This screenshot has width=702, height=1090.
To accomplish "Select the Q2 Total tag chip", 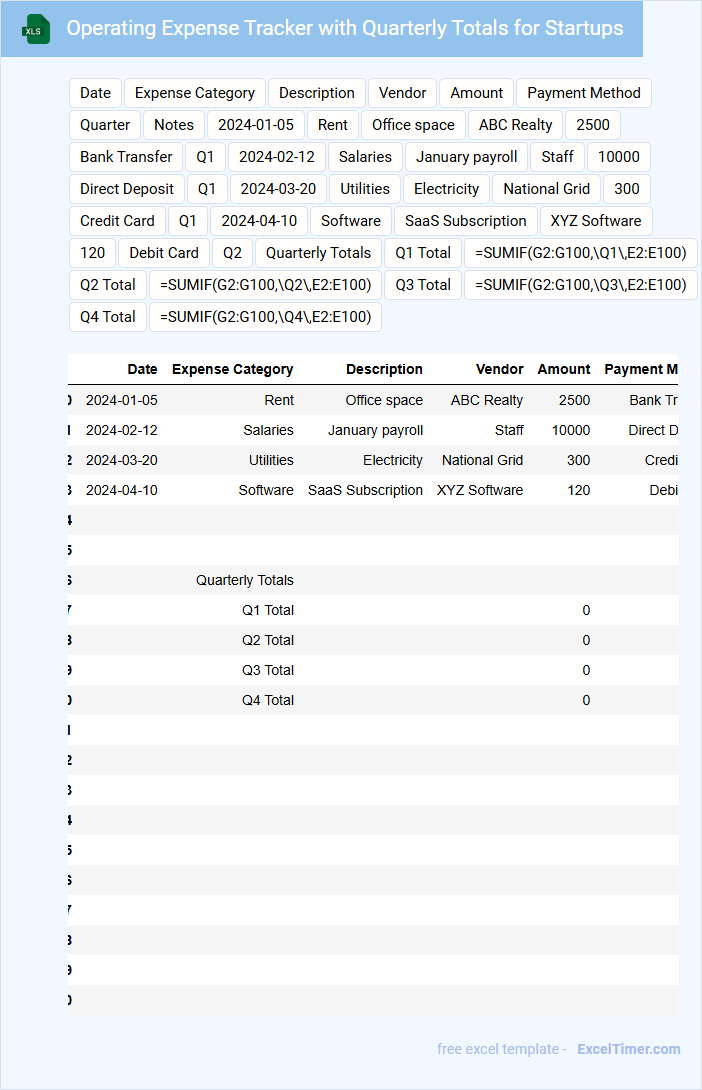I will tap(108, 285).
